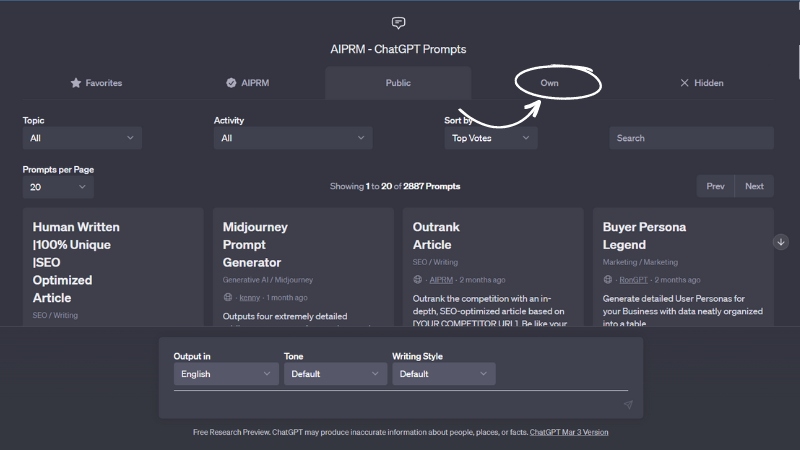Go to Next page of prompts
The height and width of the screenshot is (450, 800).
(x=754, y=186)
